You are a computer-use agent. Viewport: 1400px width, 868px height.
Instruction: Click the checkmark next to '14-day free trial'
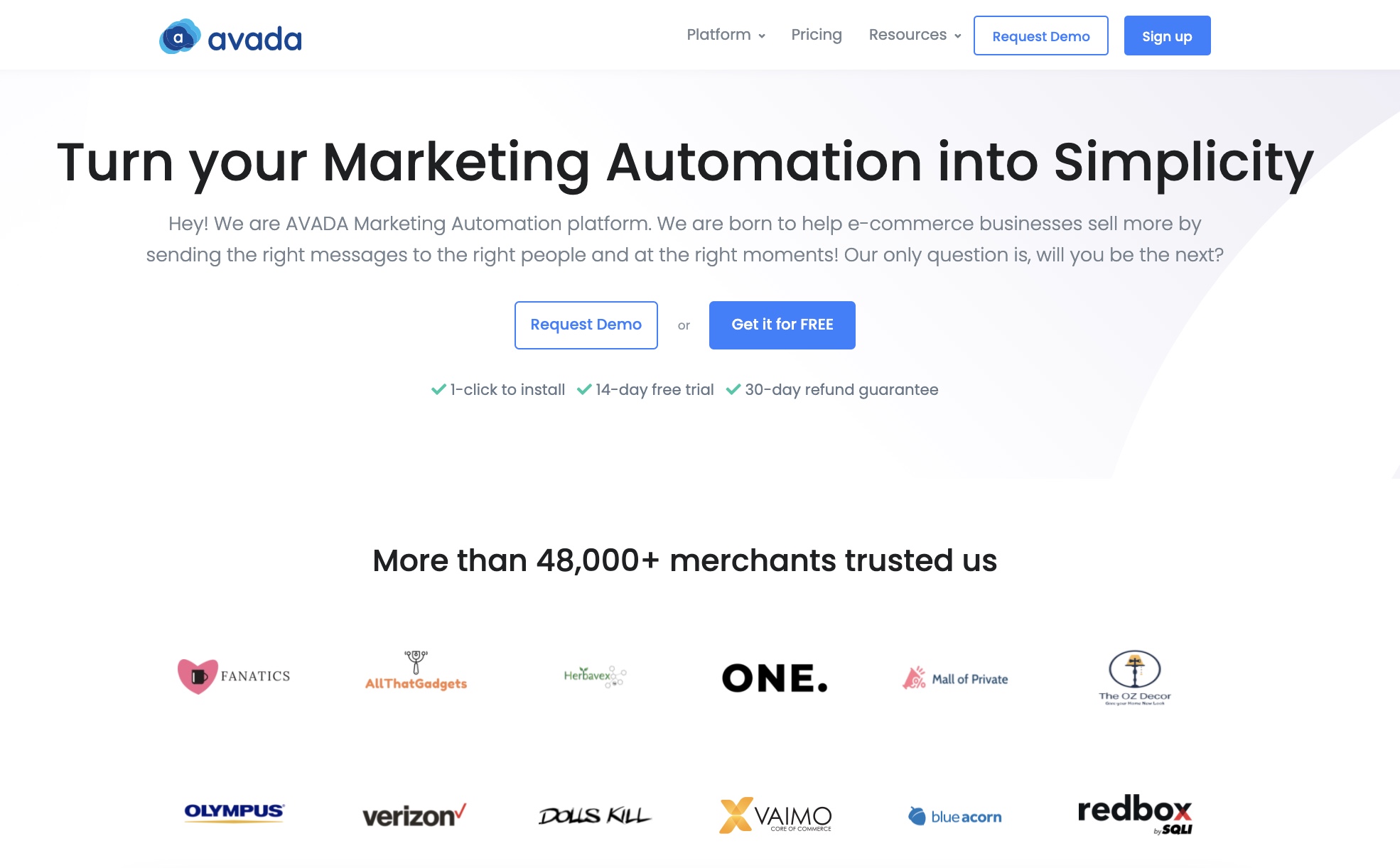click(x=583, y=389)
